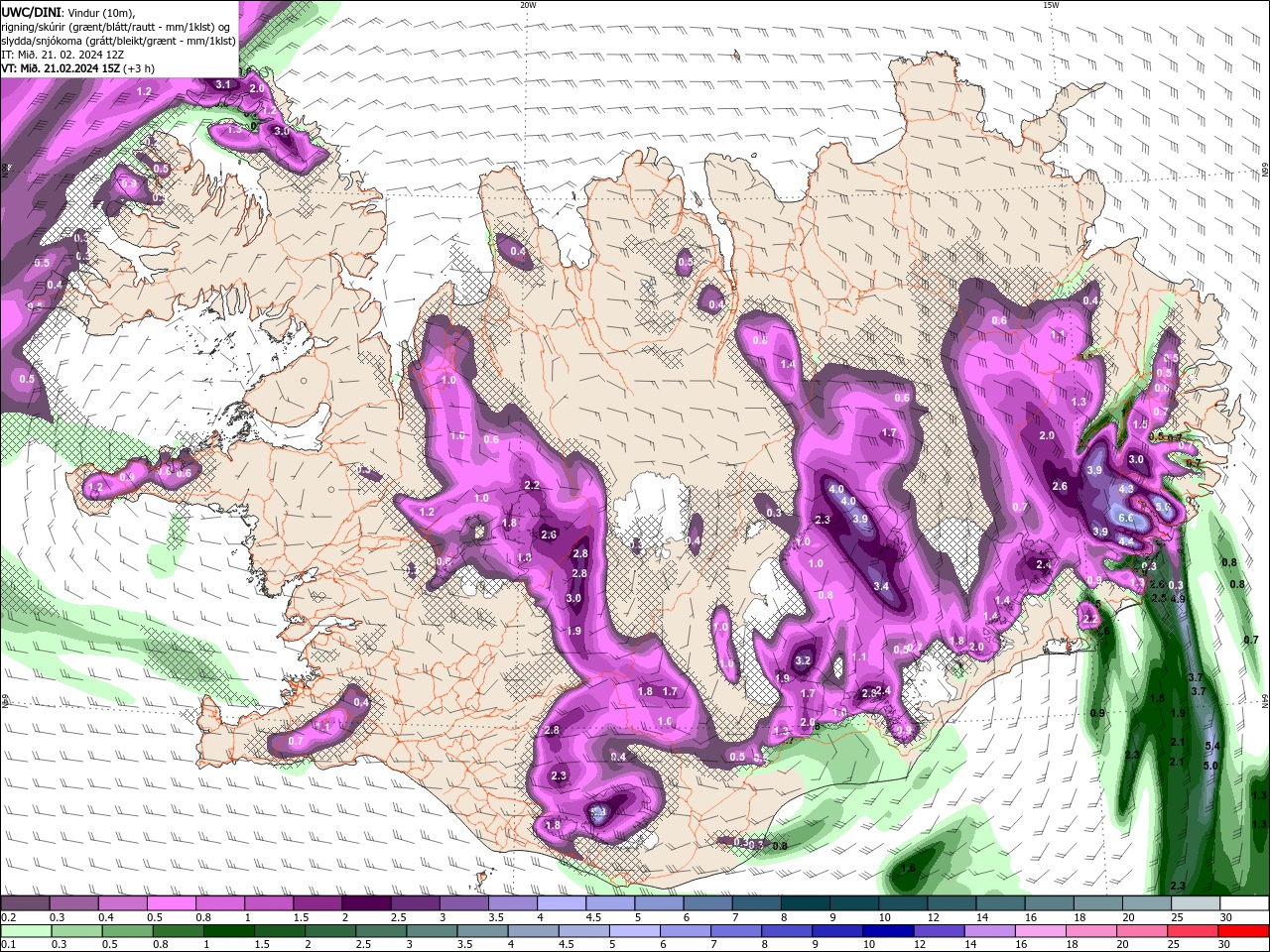This screenshot has height=952, width=1270.
Task: Select the upper legend swatch starting at 1.5
Action: pos(317,903)
